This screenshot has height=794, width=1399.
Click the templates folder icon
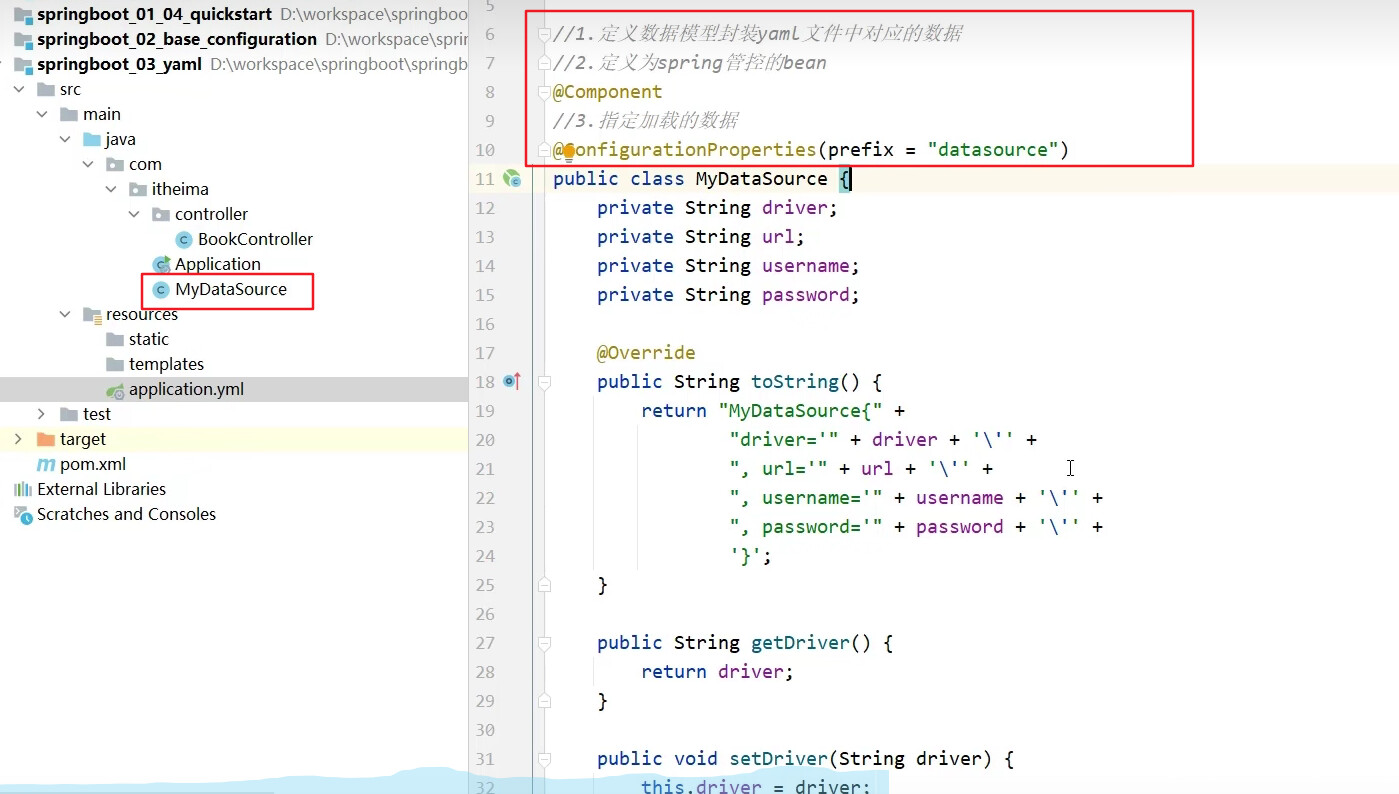pyautogui.click(x=115, y=364)
